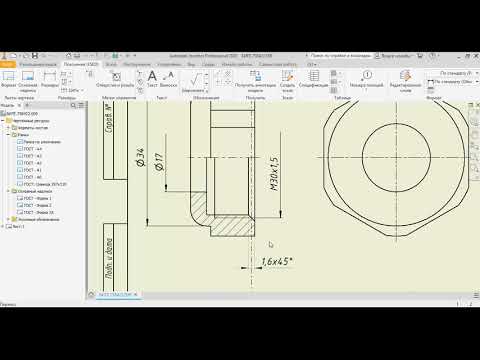Viewport: 480px width, 360px height.
Task: Select the M30x1,5 thread dimension
Action: pos(273,174)
